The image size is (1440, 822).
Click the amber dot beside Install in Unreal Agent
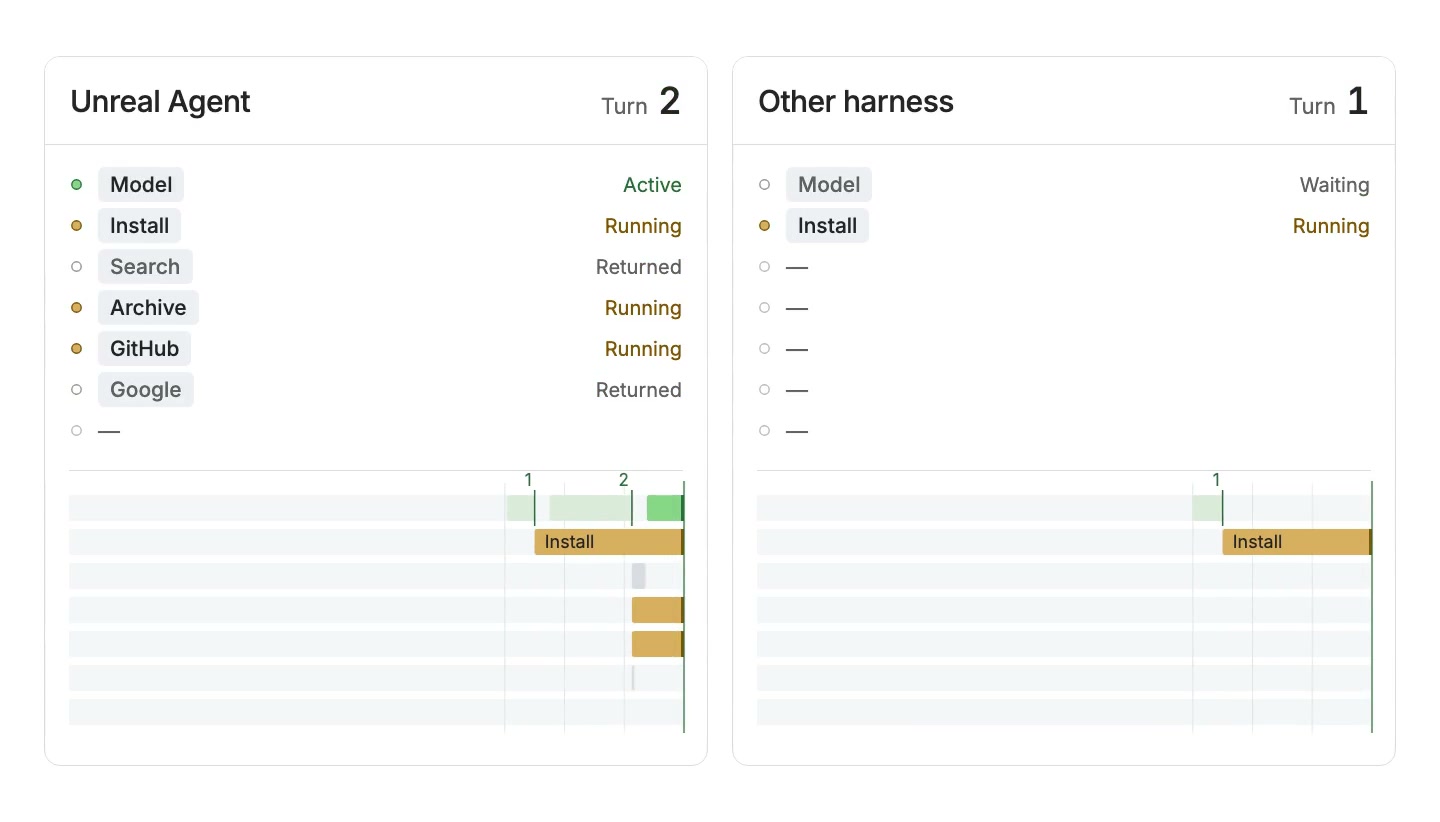(x=76, y=226)
